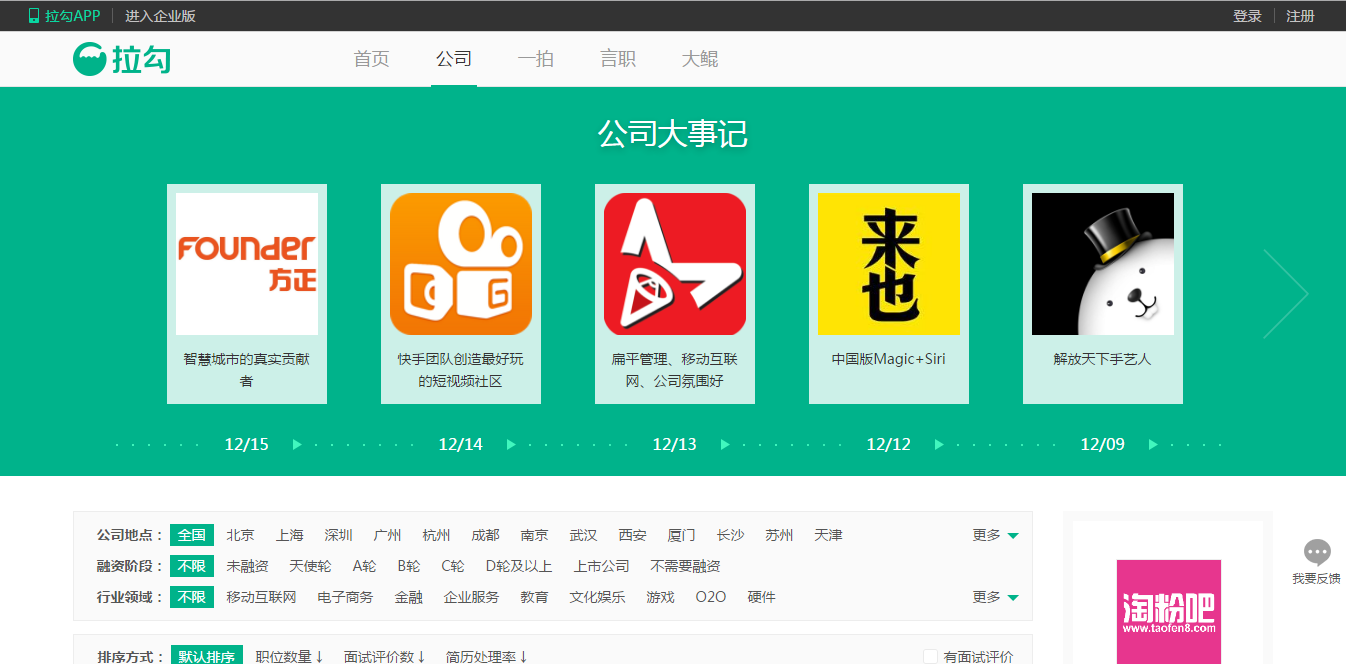
Task: Select the 公司 navigation tab
Action: tap(454, 59)
